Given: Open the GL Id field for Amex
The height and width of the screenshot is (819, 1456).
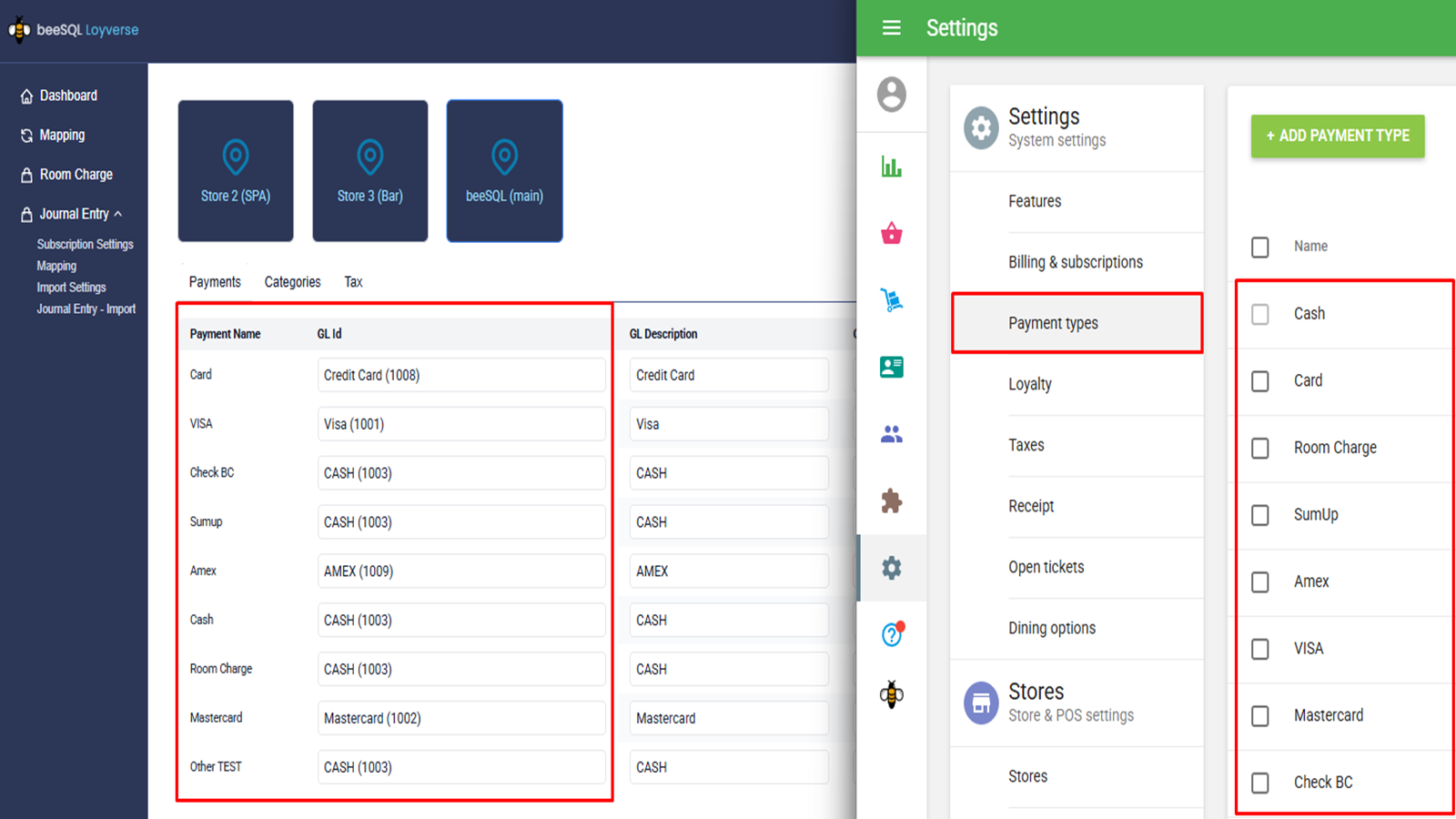Looking at the screenshot, I should coord(460,571).
